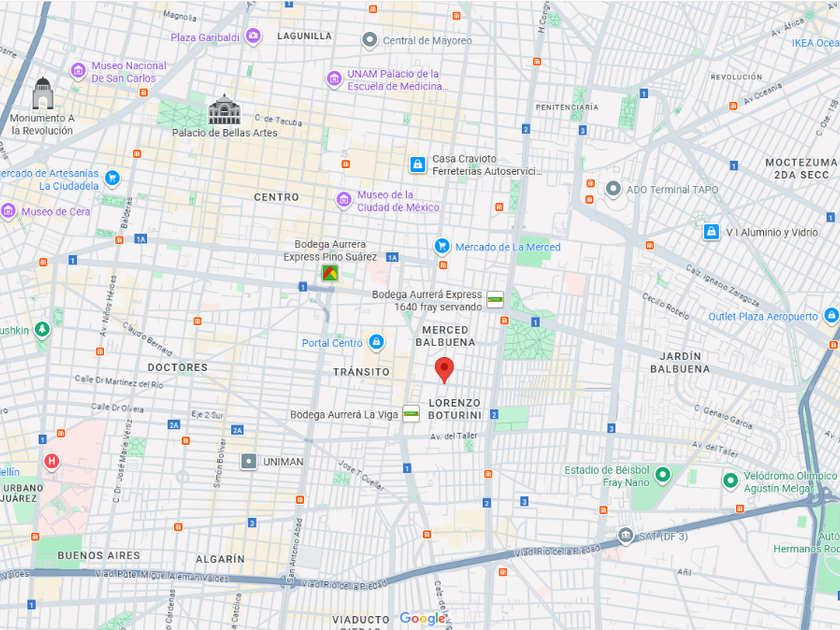
Task: Click Museo Nacional De San Carlos icon
Action: 78,70
